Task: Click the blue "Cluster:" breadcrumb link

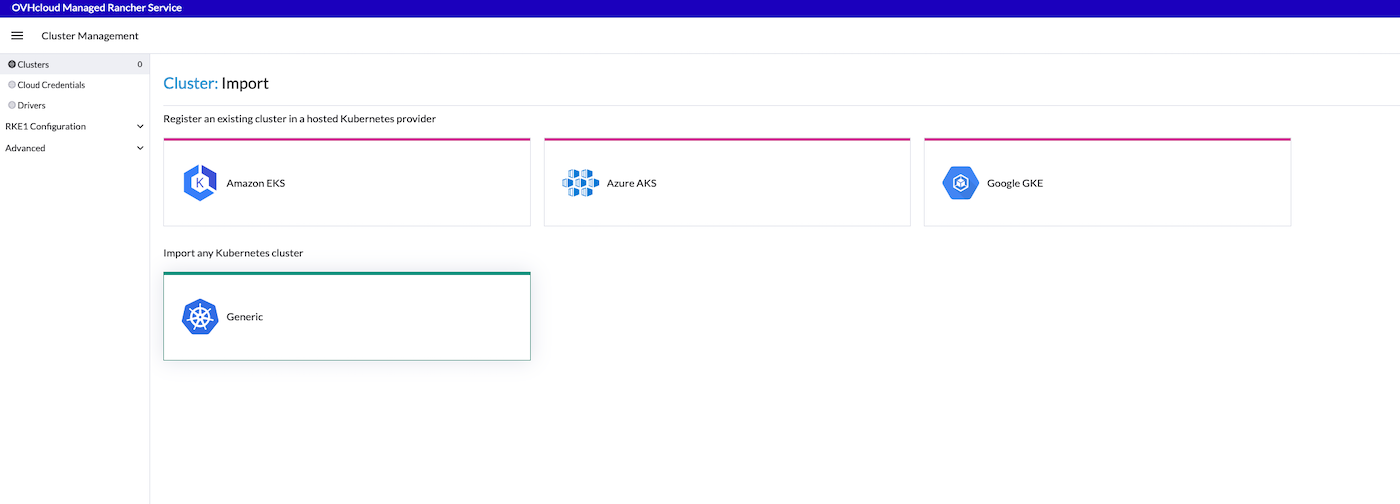Action: click(190, 84)
